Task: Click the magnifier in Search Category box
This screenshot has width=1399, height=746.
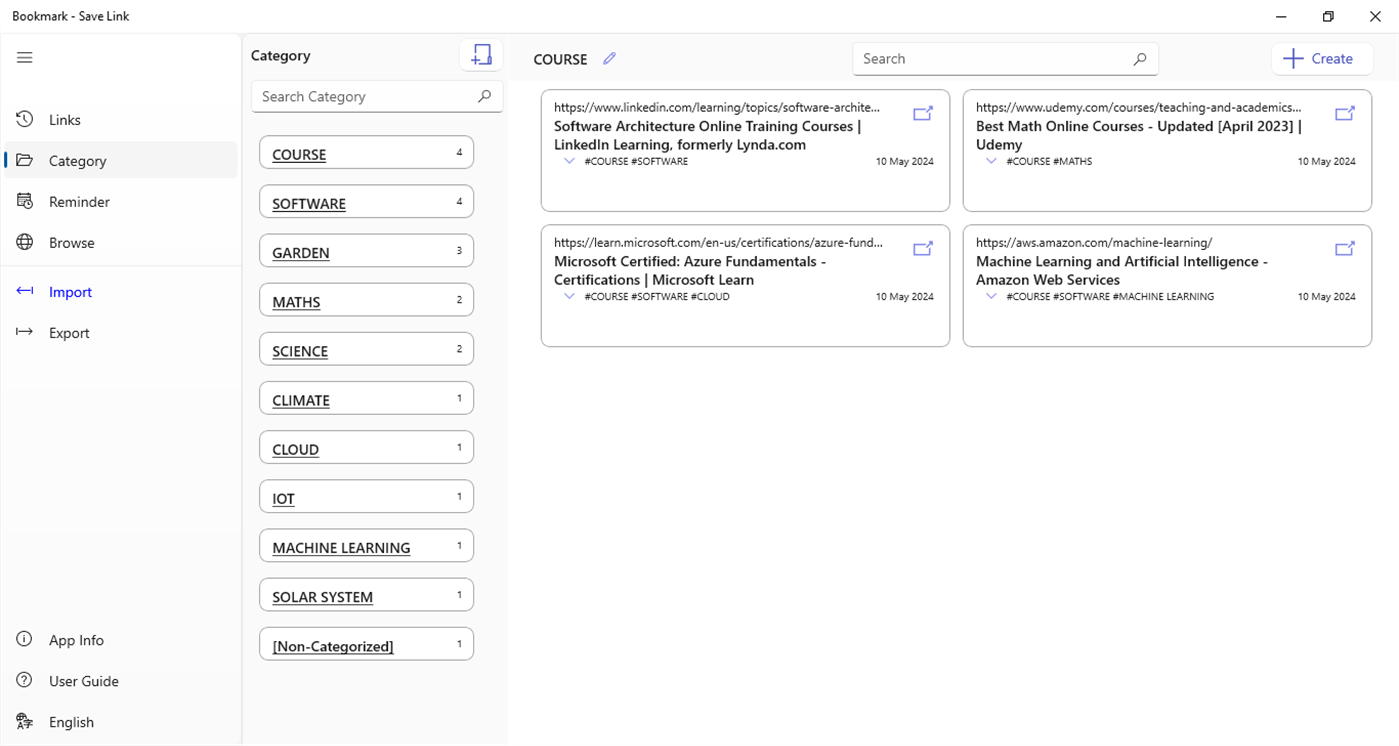Action: (x=484, y=96)
